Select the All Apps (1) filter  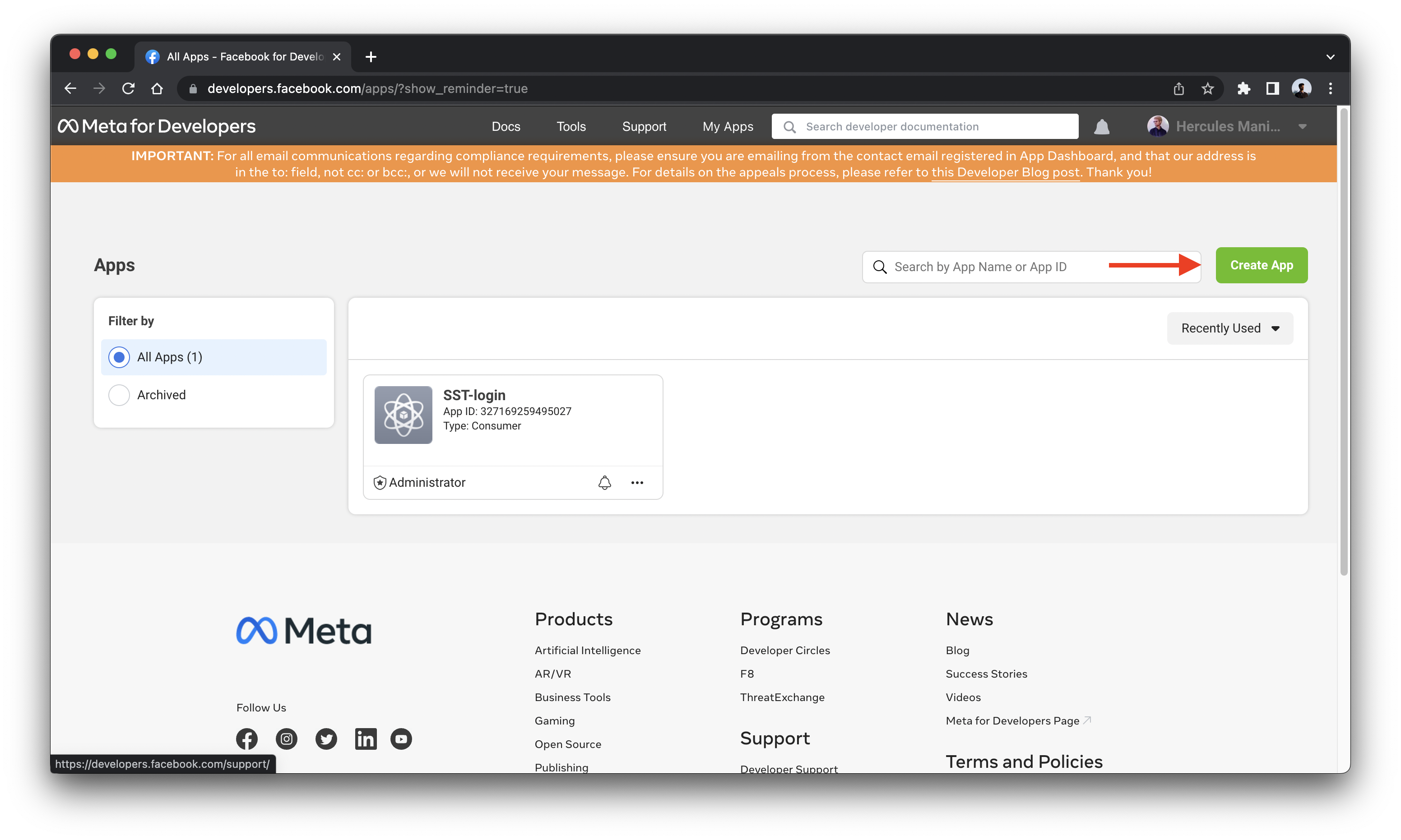click(x=213, y=356)
